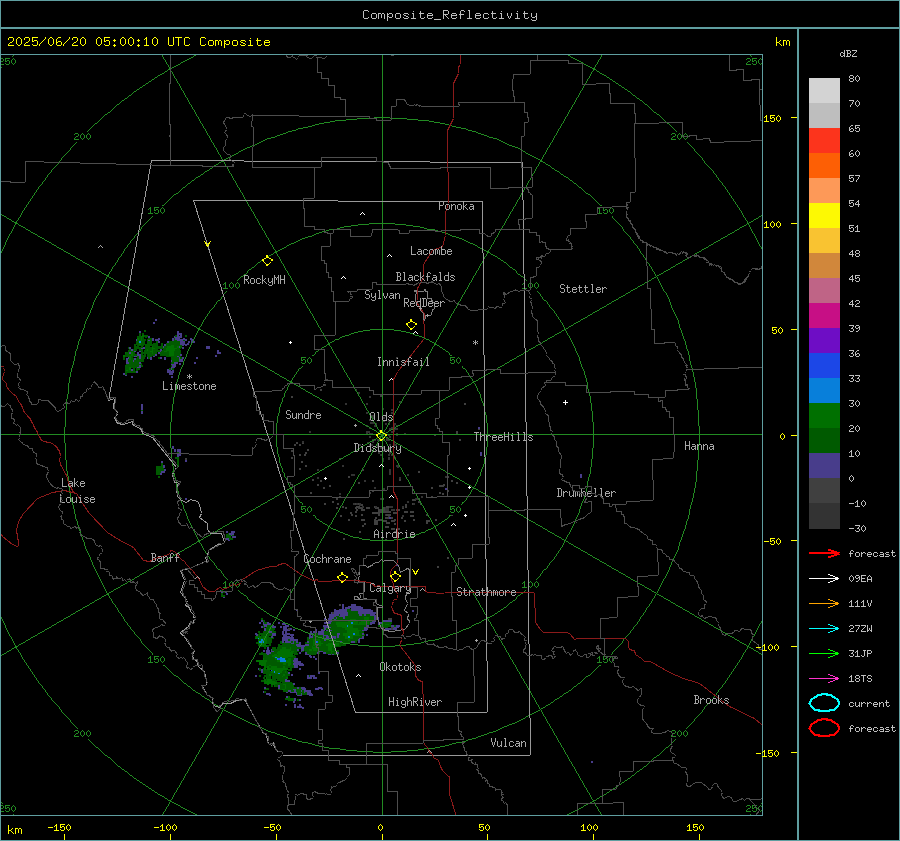Click the Innisfail label
The height and width of the screenshot is (841, 900).
click(x=403, y=362)
